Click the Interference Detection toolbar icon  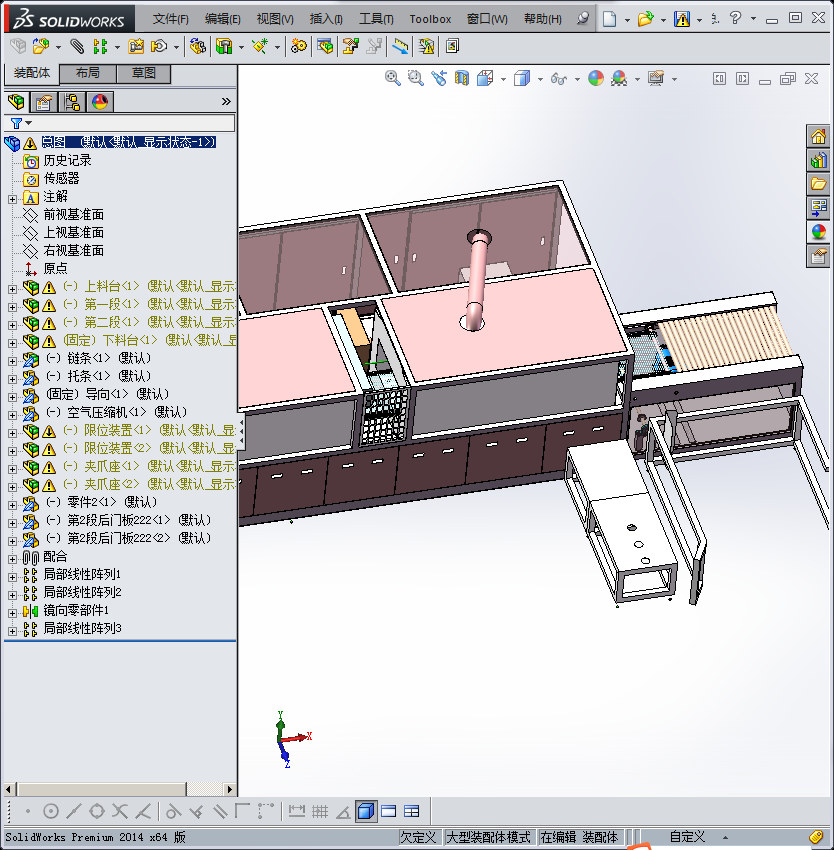click(427, 47)
